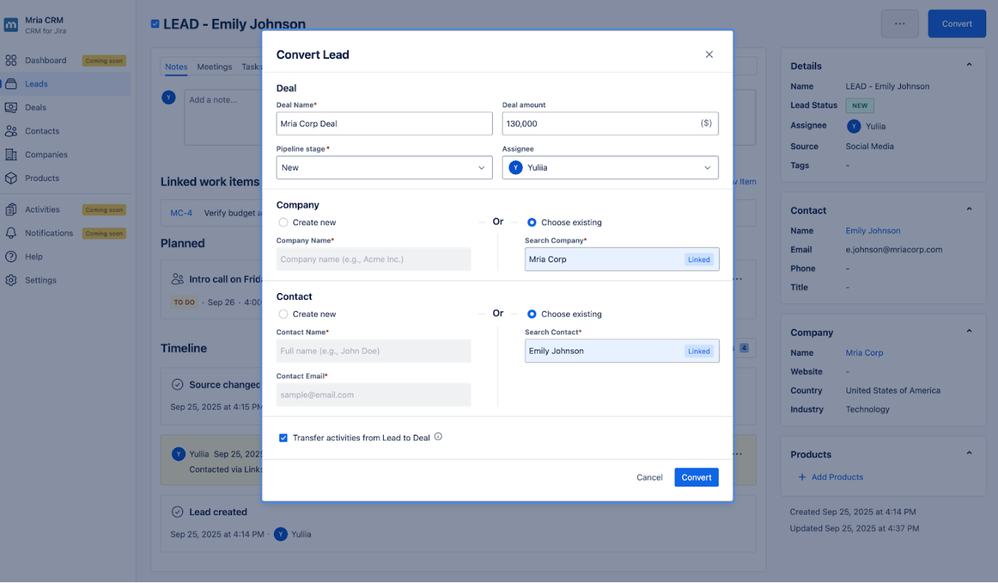This screenshot has width=998, height=583.
Task: Open the three-dots more options button
Action: 899,24
